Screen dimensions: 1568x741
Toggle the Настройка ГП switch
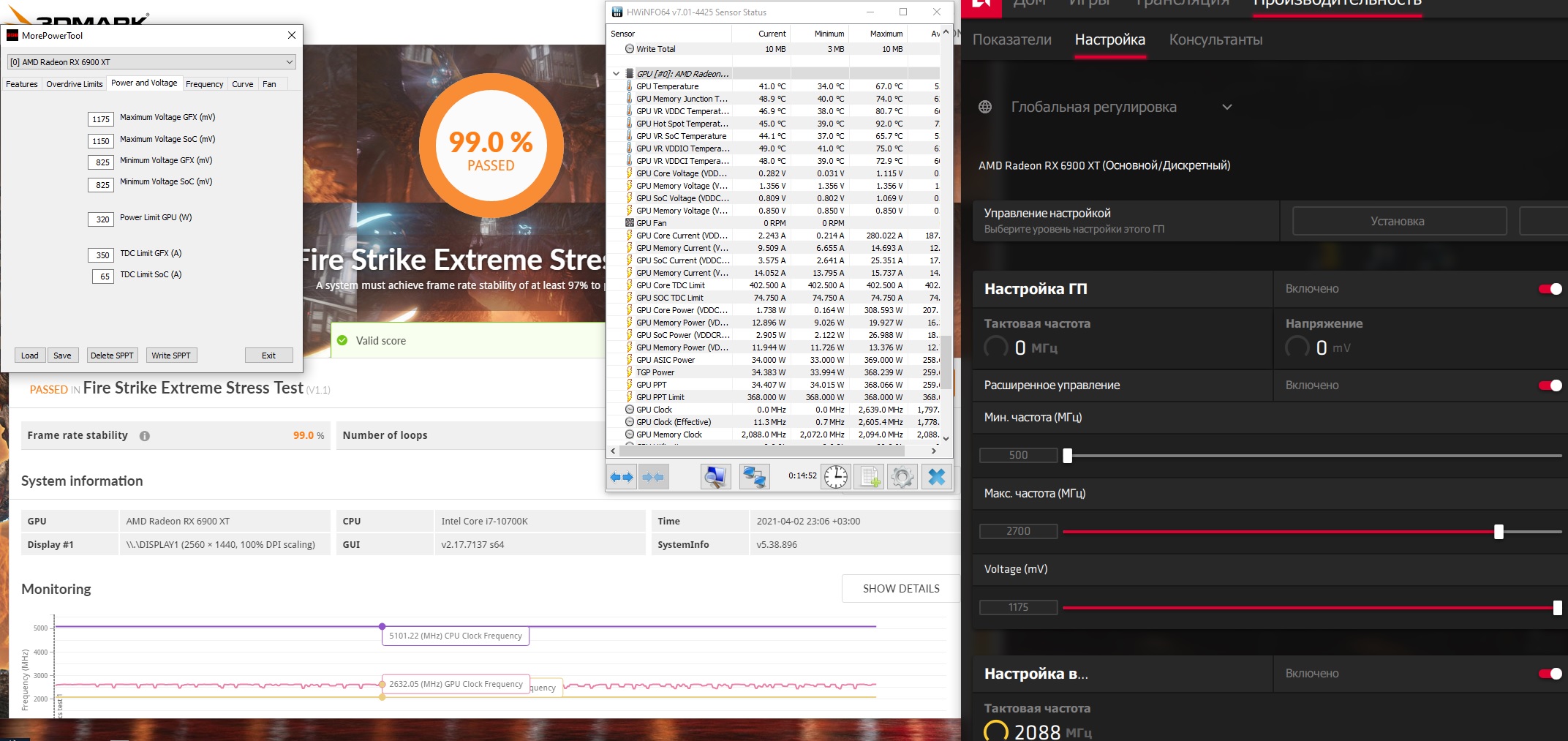1550,289
